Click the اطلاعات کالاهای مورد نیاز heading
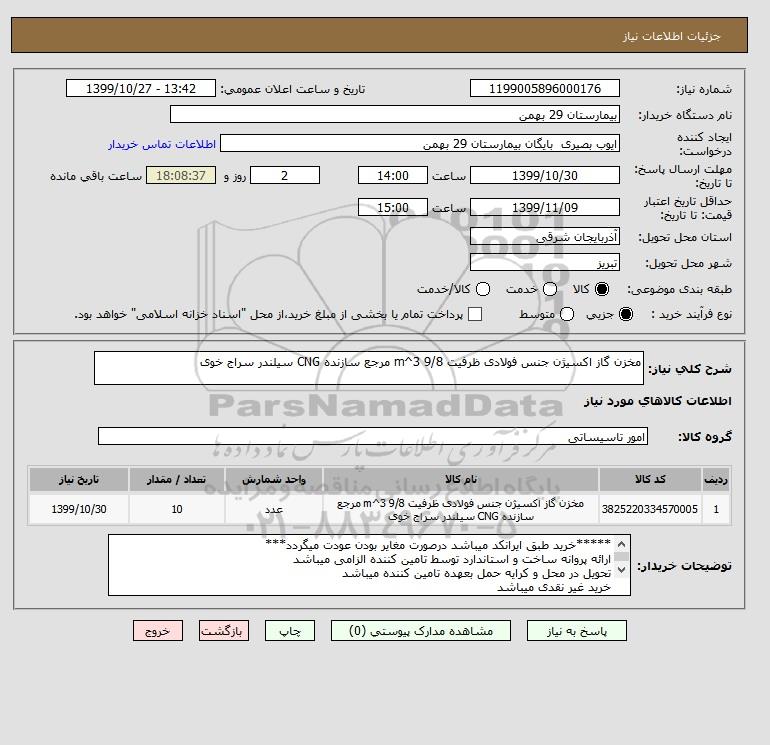770x745 pixels. (658, 401)
